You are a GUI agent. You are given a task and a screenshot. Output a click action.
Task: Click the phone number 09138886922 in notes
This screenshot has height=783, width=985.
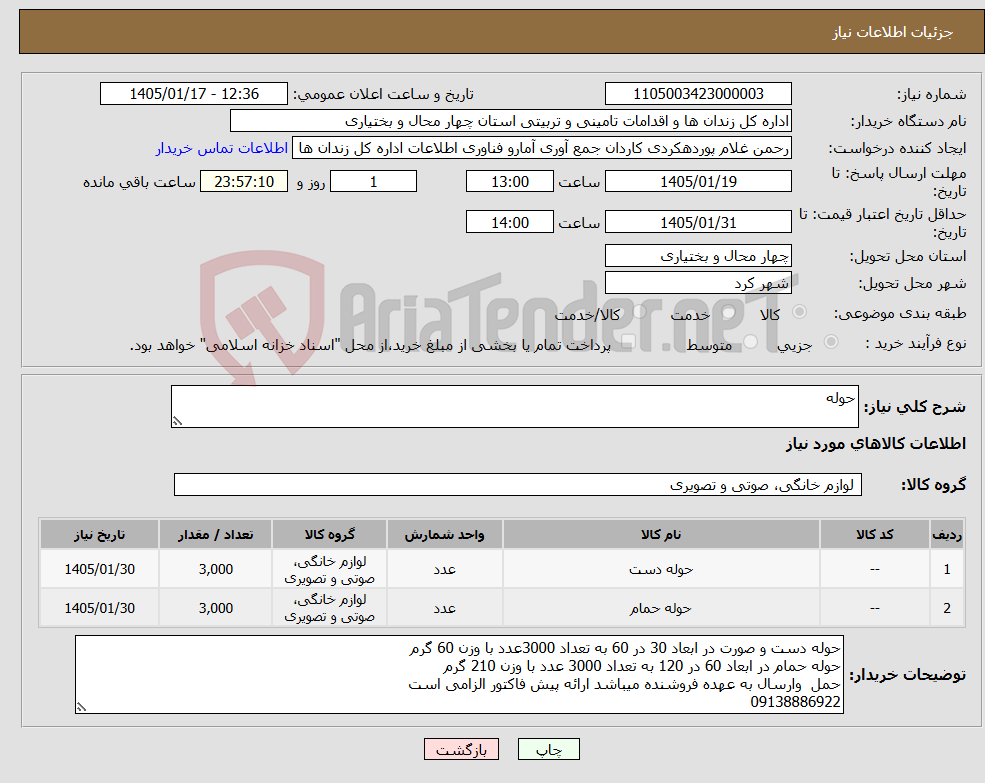(795, 702)
